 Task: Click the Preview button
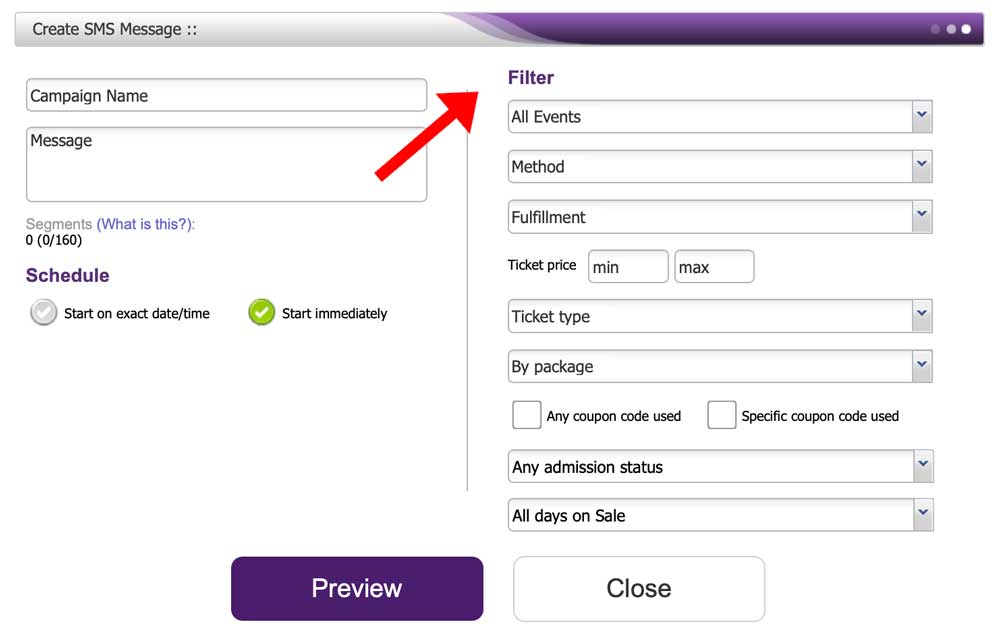(x=356, y=588)
